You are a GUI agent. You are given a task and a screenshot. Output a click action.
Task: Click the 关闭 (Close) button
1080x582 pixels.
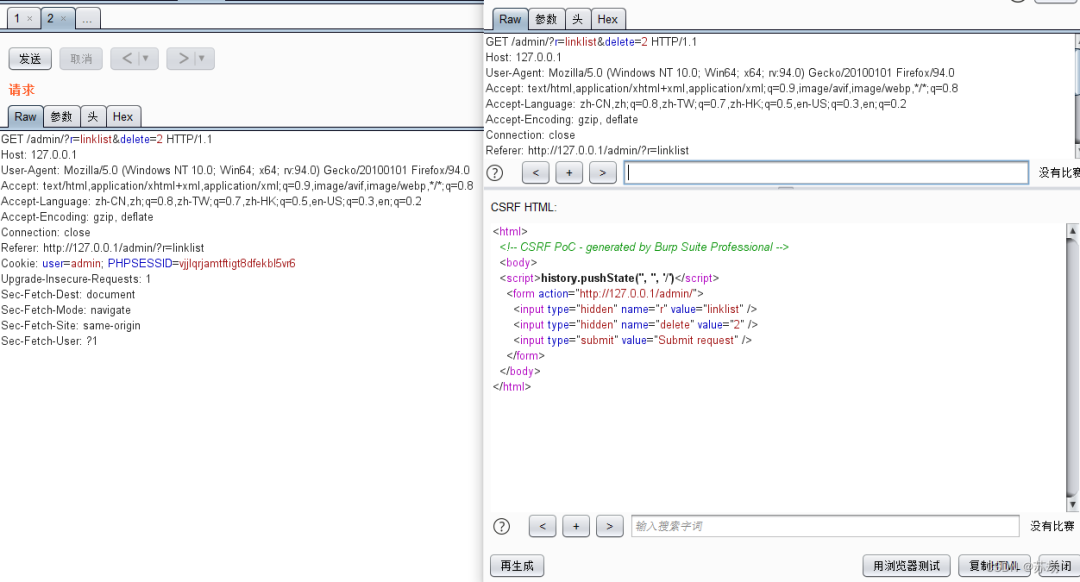tap(1059, 565)
